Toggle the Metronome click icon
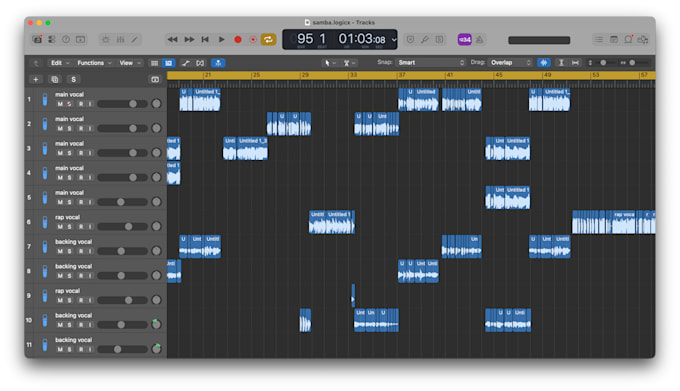The height and width of the screenshot is (391, 680). pos(480,39)
